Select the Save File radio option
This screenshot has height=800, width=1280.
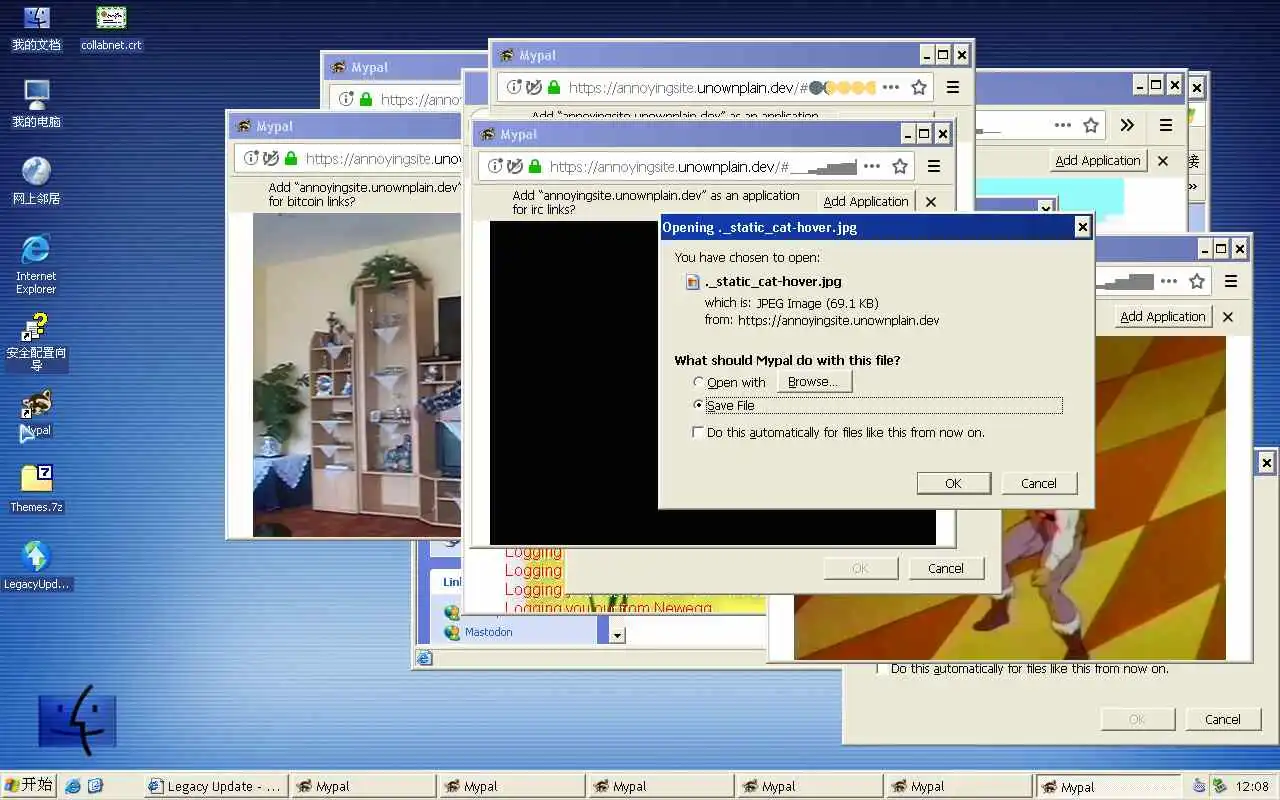[698, 405]
